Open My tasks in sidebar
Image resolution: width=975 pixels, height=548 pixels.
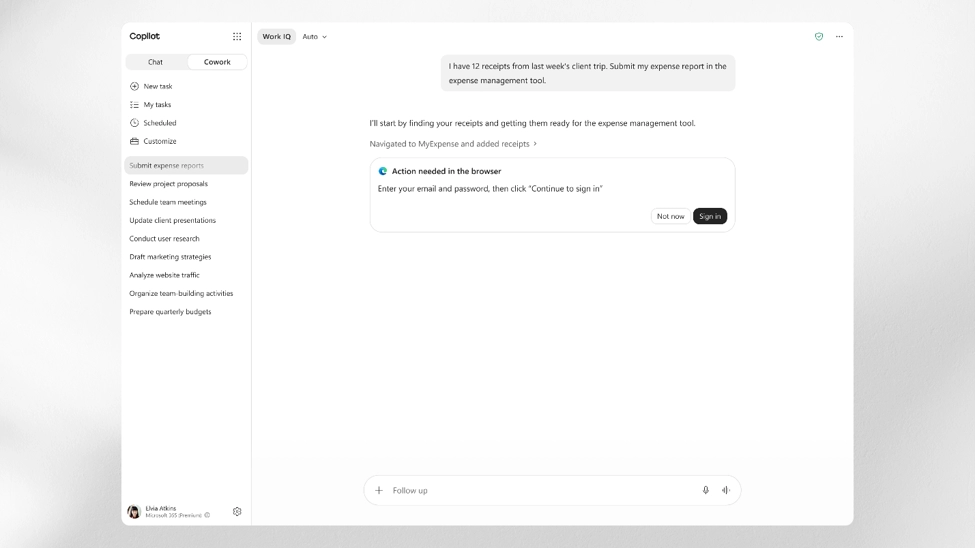click(186, 104)
